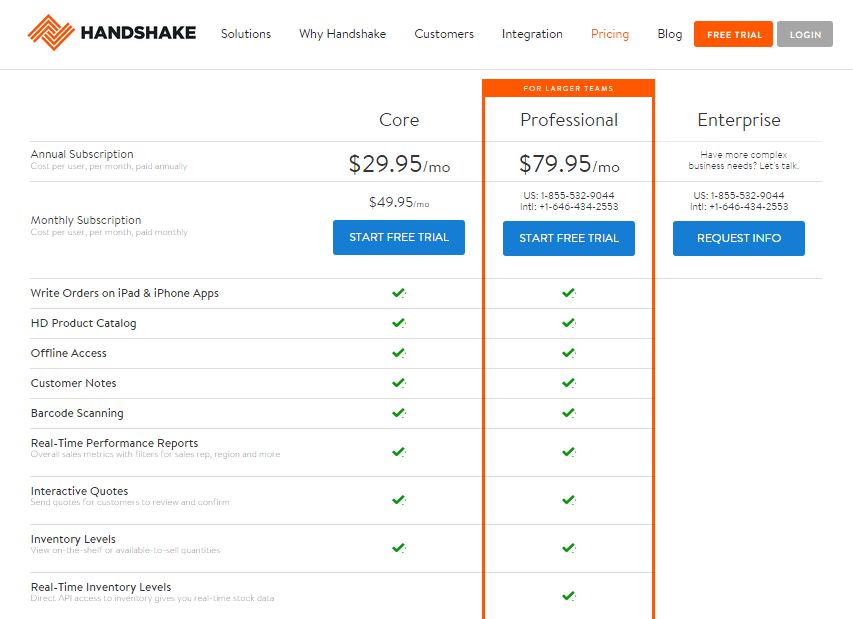The width and height of the screenshot is (853, 619).
Task: Click Professional checkmark for Real-Time Performance Reports
Action: tap(568, 451)
